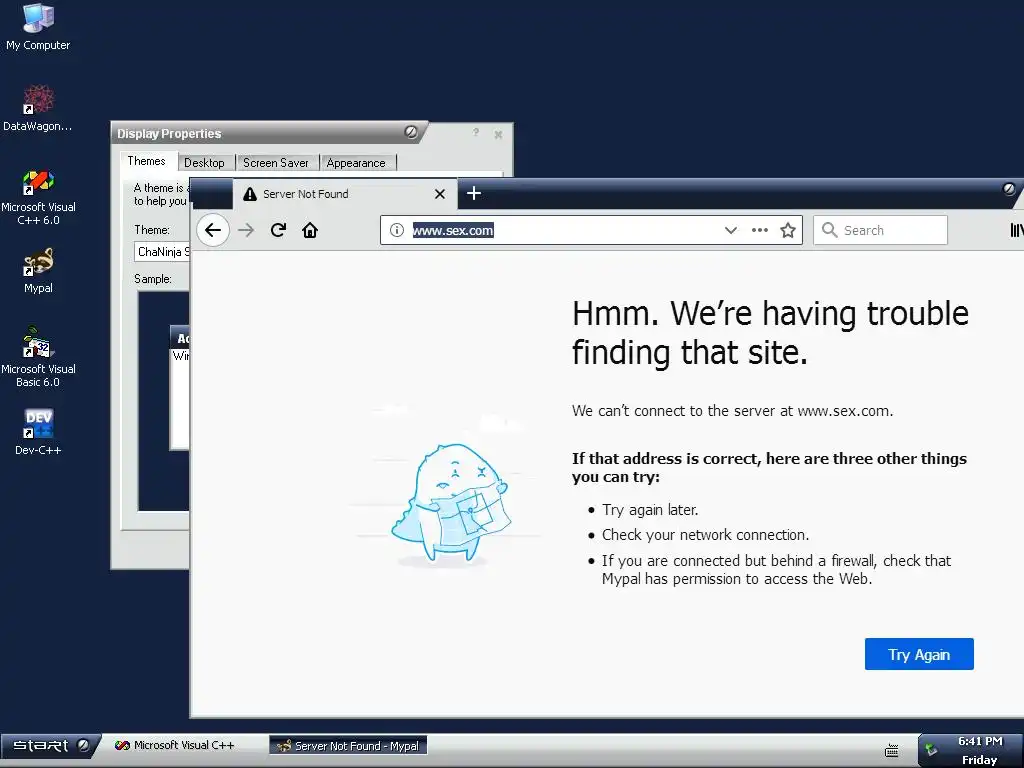Switch to Desktop tab in Display Properties

point(204,163)
